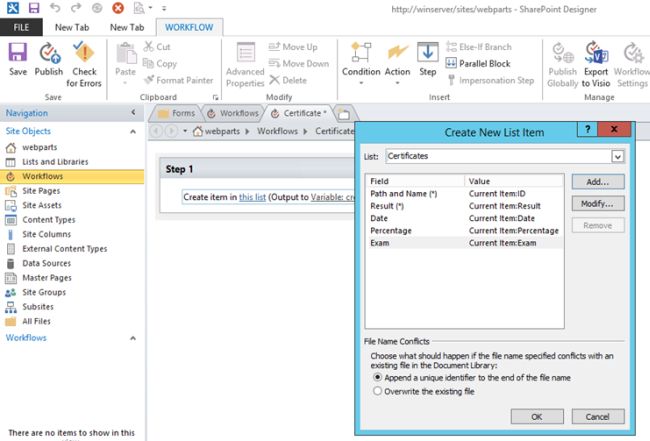Insert an Else-If Branch
The image size is (650, 441).
pyautogui.click(x=479, y=47)
